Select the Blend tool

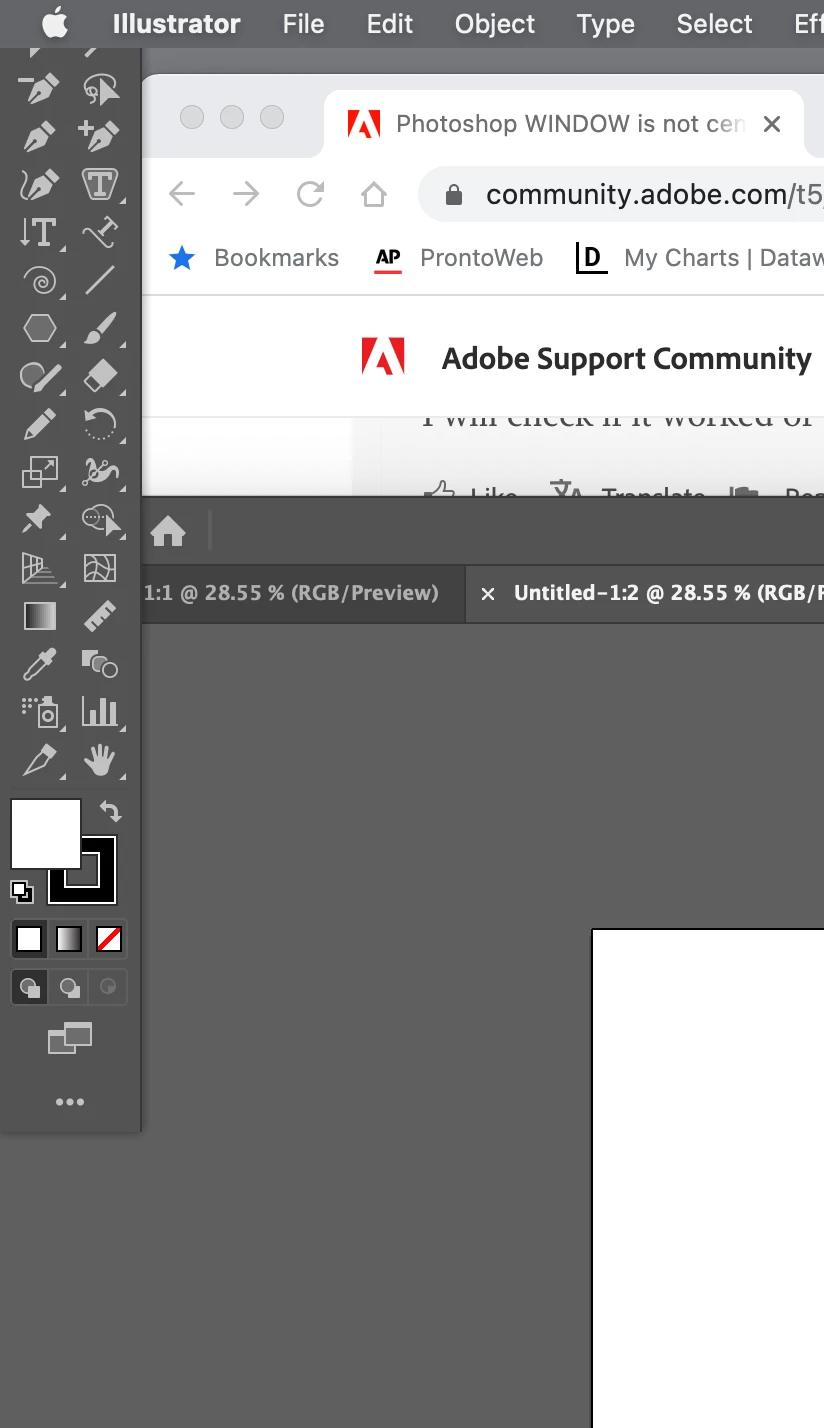point(99,664)
